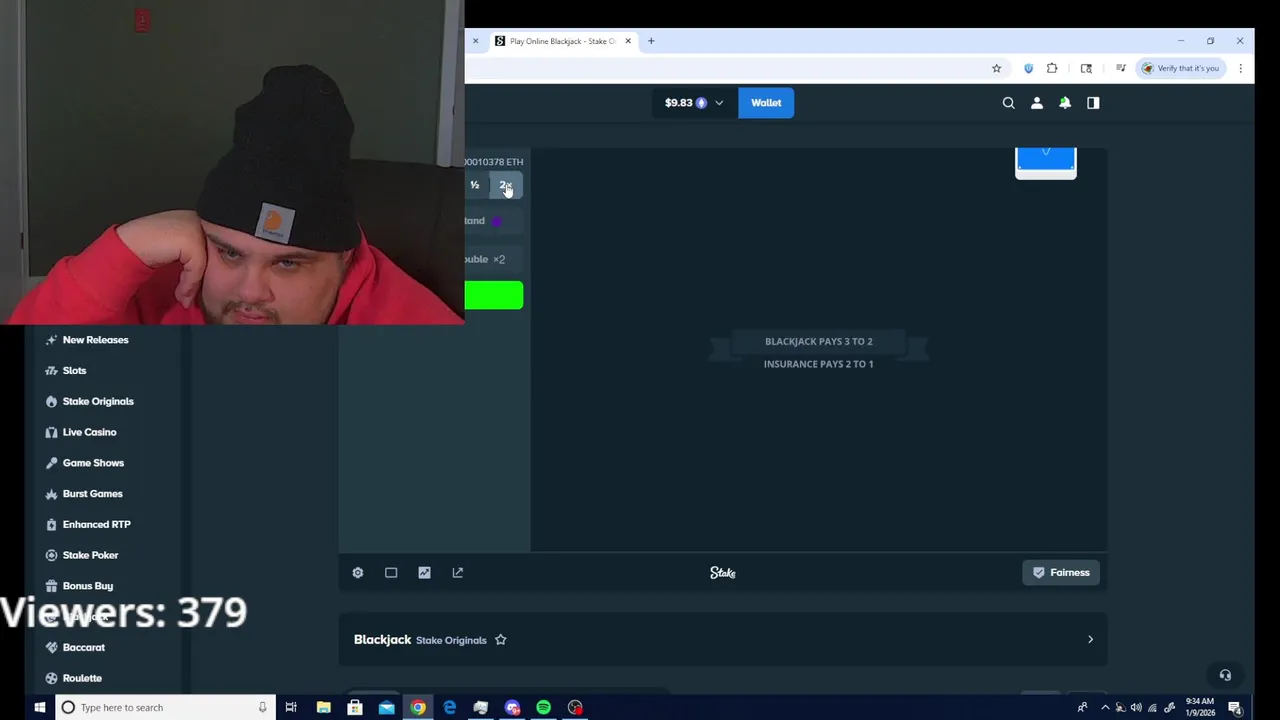Open Mail app in taskbar
This screenshot has width=1280, height=720.
[386, 707]
